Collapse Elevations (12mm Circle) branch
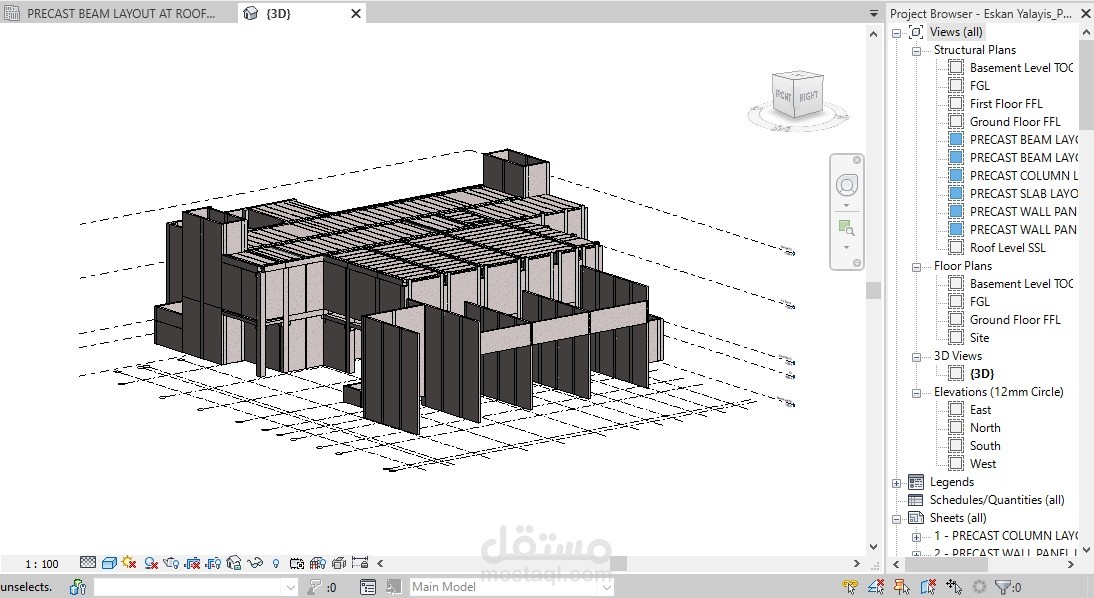1094x598 pixels. click(x=916, y=393)
